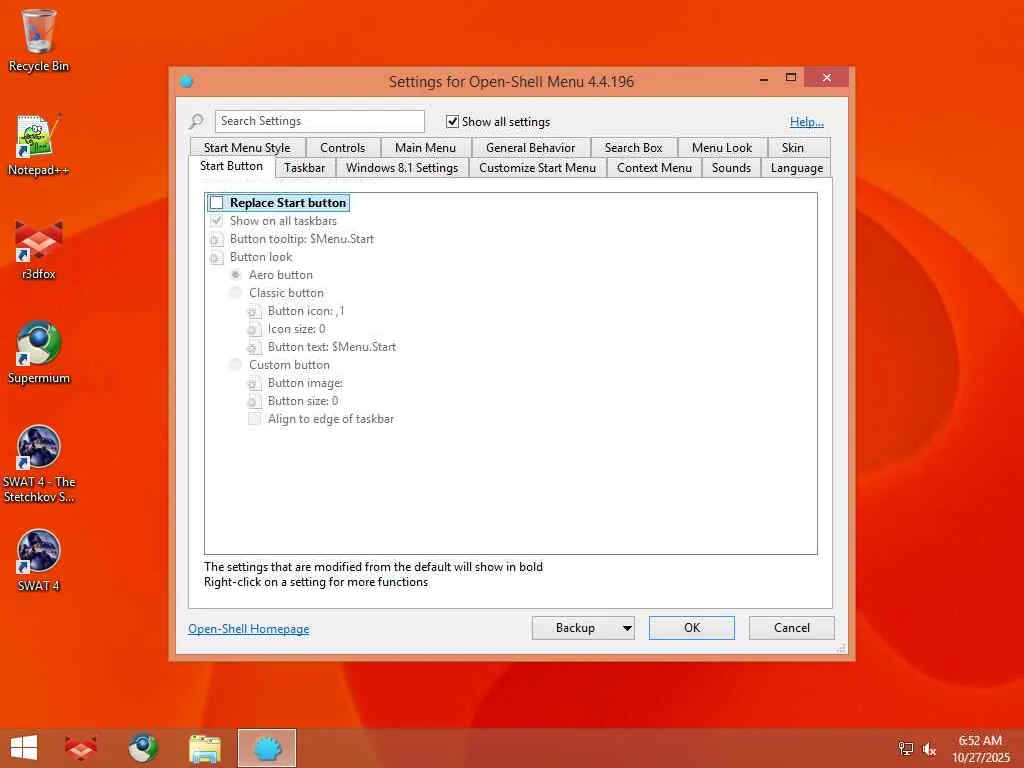Click the Cancel button
Image resolution: width=1024 pixels, height=768 pixels.
pyautogui.click(x=792, y=628)
